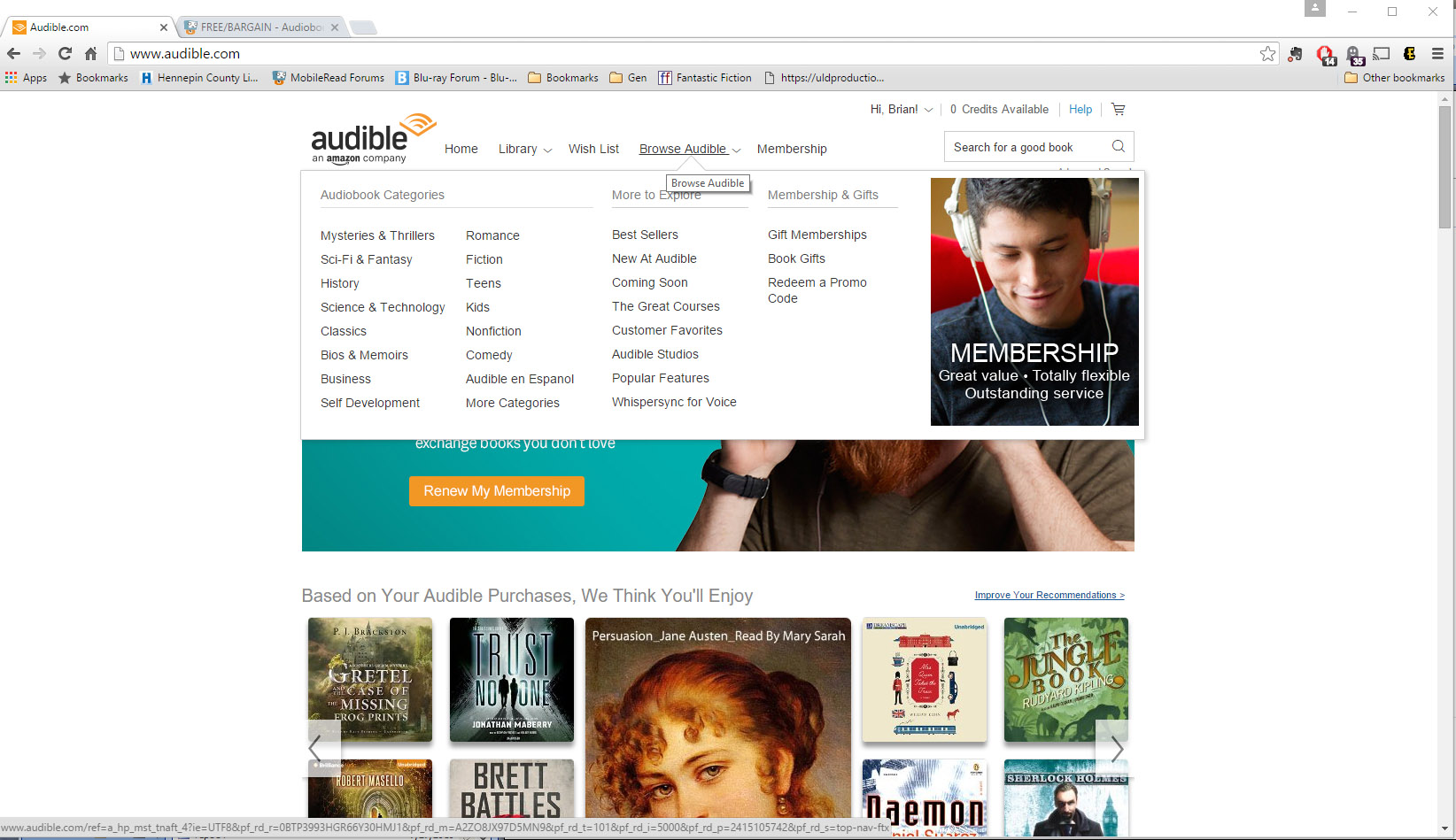Open the Apps launcher in bookmarks bar

coord(26,78)
